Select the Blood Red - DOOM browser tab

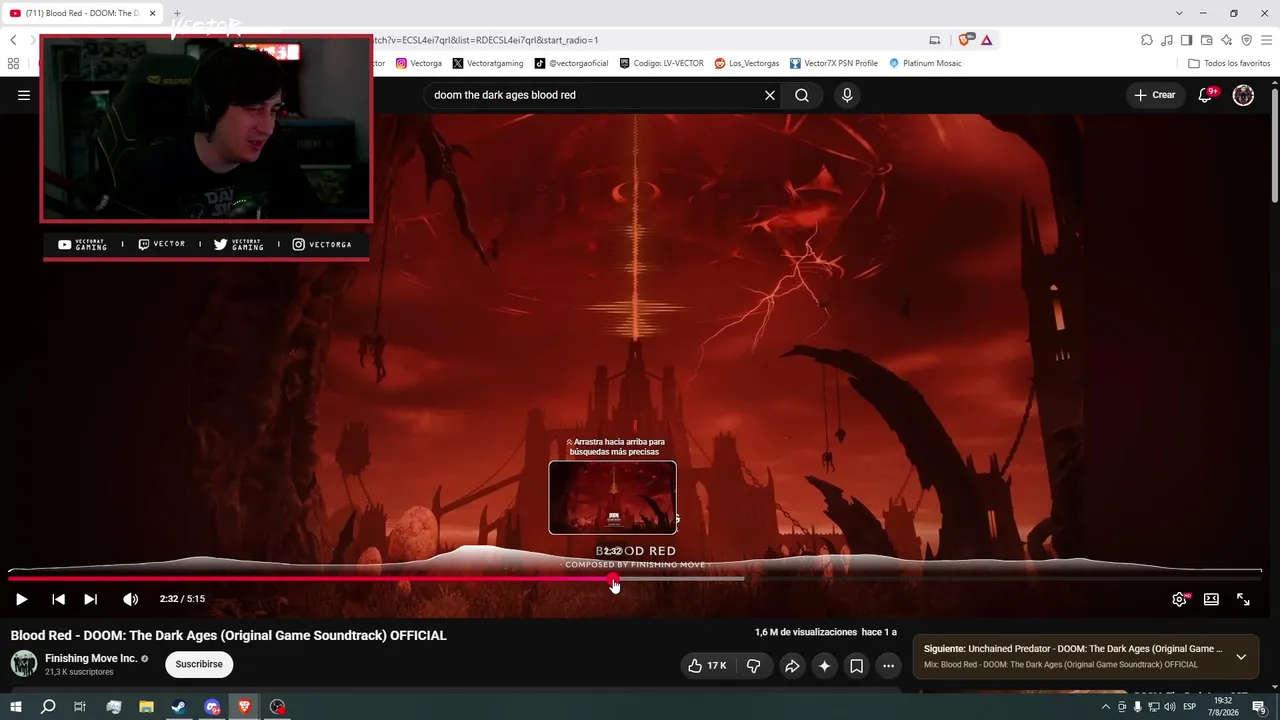[x=82, y=13]
